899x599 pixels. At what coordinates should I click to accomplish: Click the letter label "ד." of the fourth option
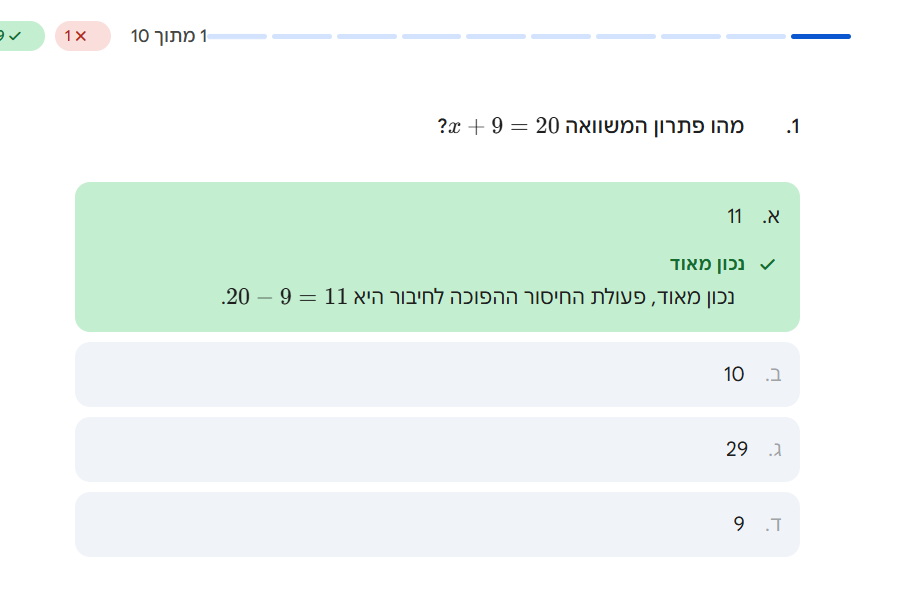pos(773,525)
